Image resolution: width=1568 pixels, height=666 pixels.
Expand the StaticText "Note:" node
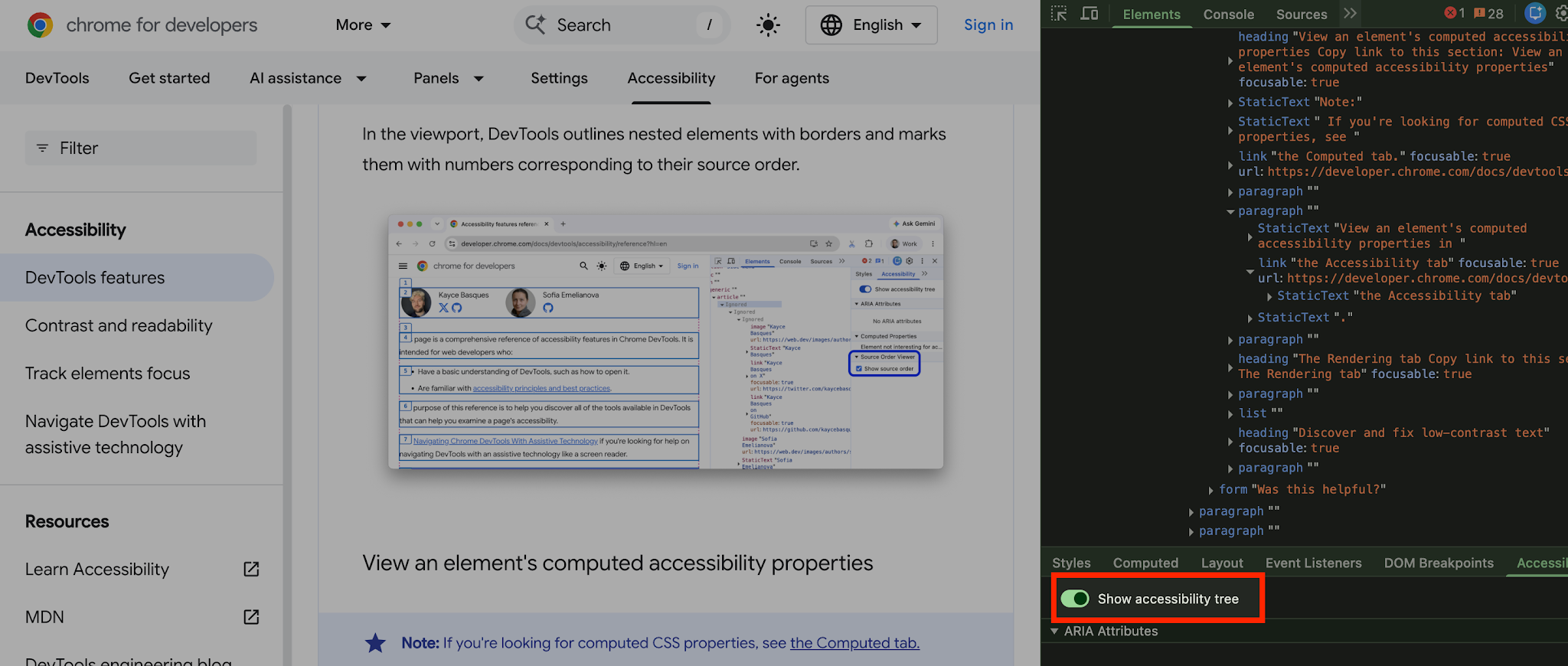click(x=1230, y=103)
